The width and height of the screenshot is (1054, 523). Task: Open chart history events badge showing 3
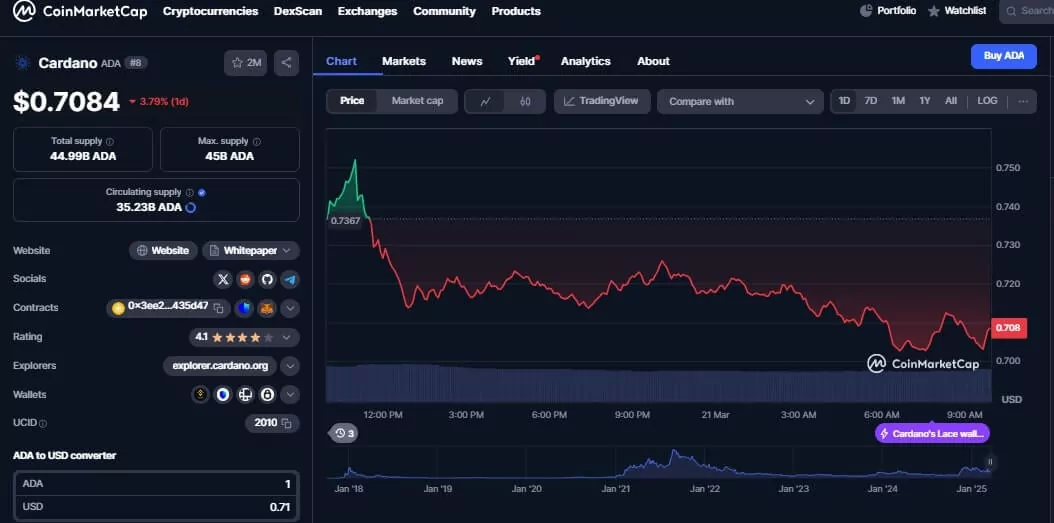(x=344, y=434)
